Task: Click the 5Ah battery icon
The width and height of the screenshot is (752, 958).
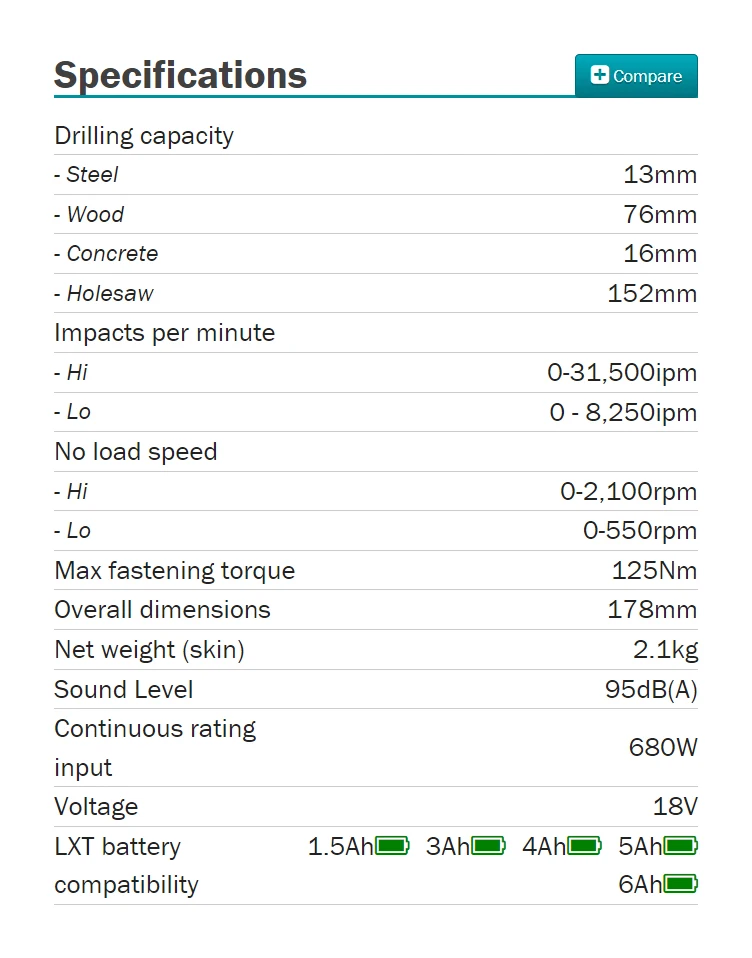Action: coord(681,847)
